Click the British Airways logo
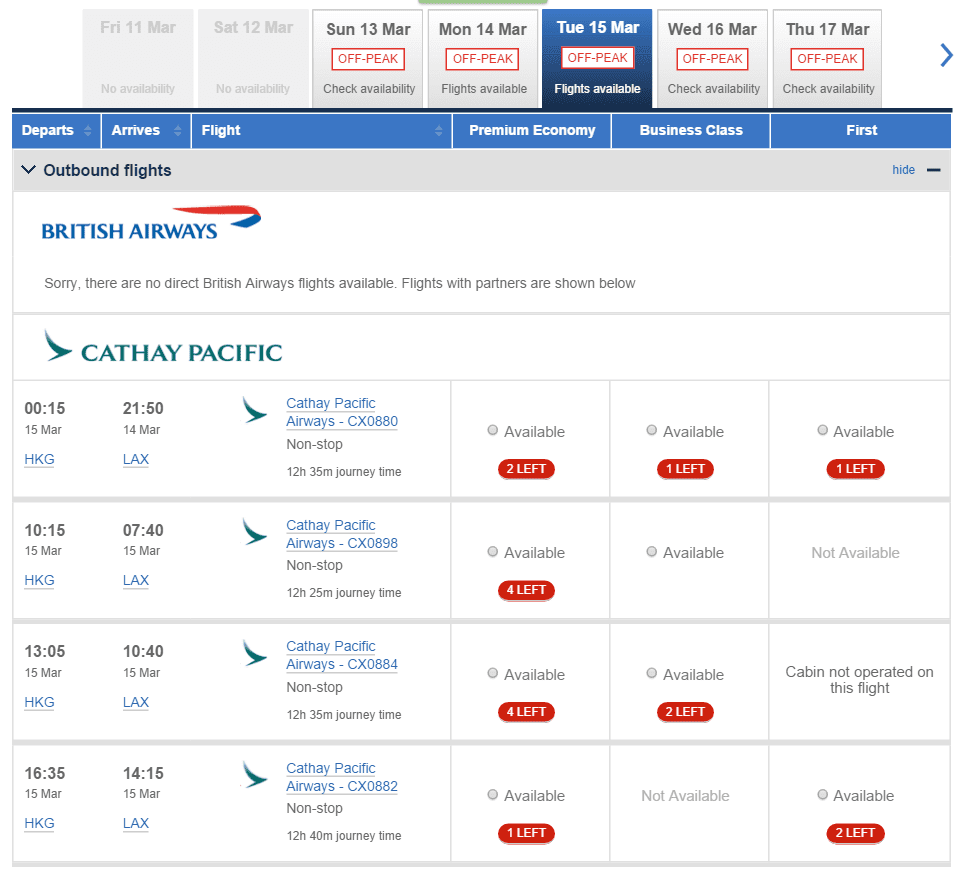Viewport: 969px width, 877px height. (x=151, y=223)
